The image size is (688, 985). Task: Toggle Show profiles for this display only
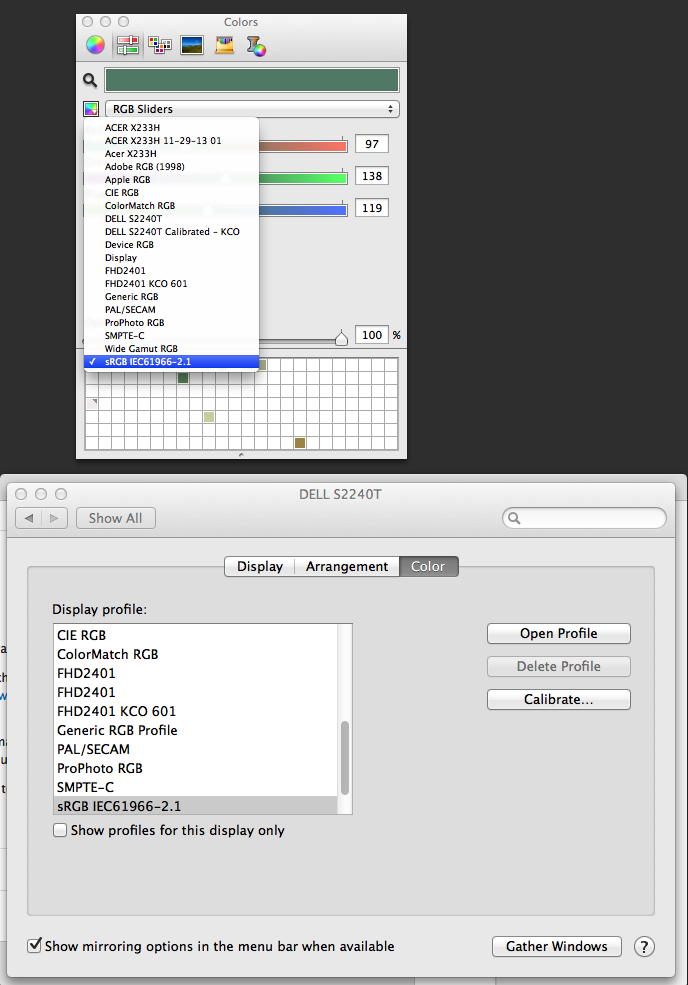pyautogui.click(x=60, y=830)
